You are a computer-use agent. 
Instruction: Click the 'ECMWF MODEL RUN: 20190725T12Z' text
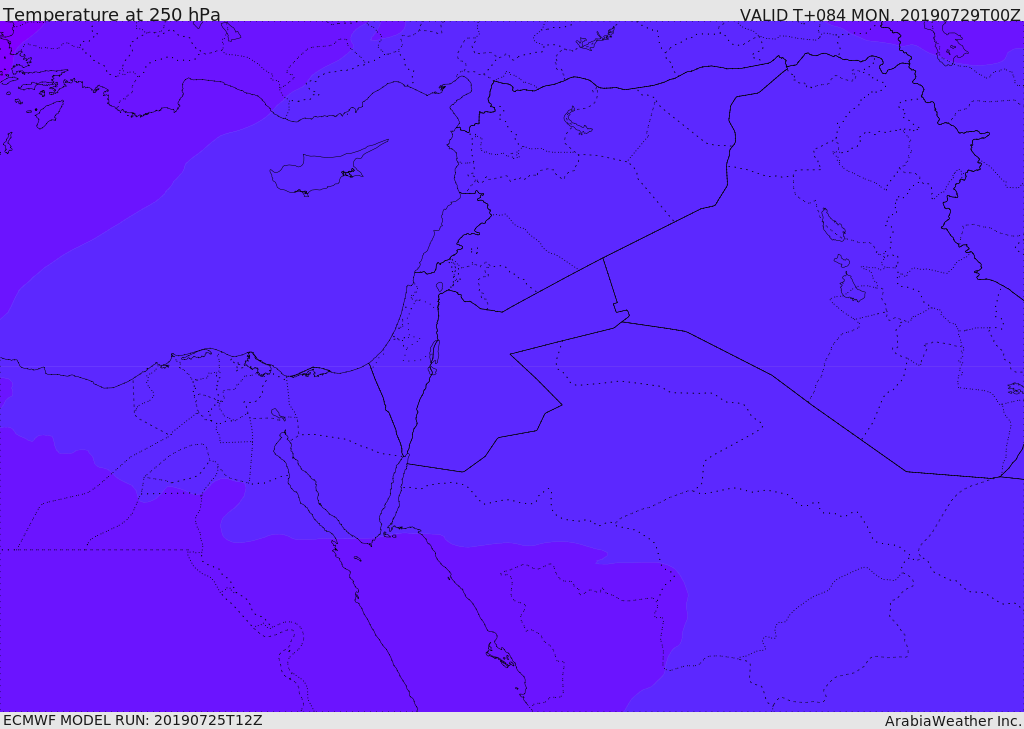coord(133,721)
